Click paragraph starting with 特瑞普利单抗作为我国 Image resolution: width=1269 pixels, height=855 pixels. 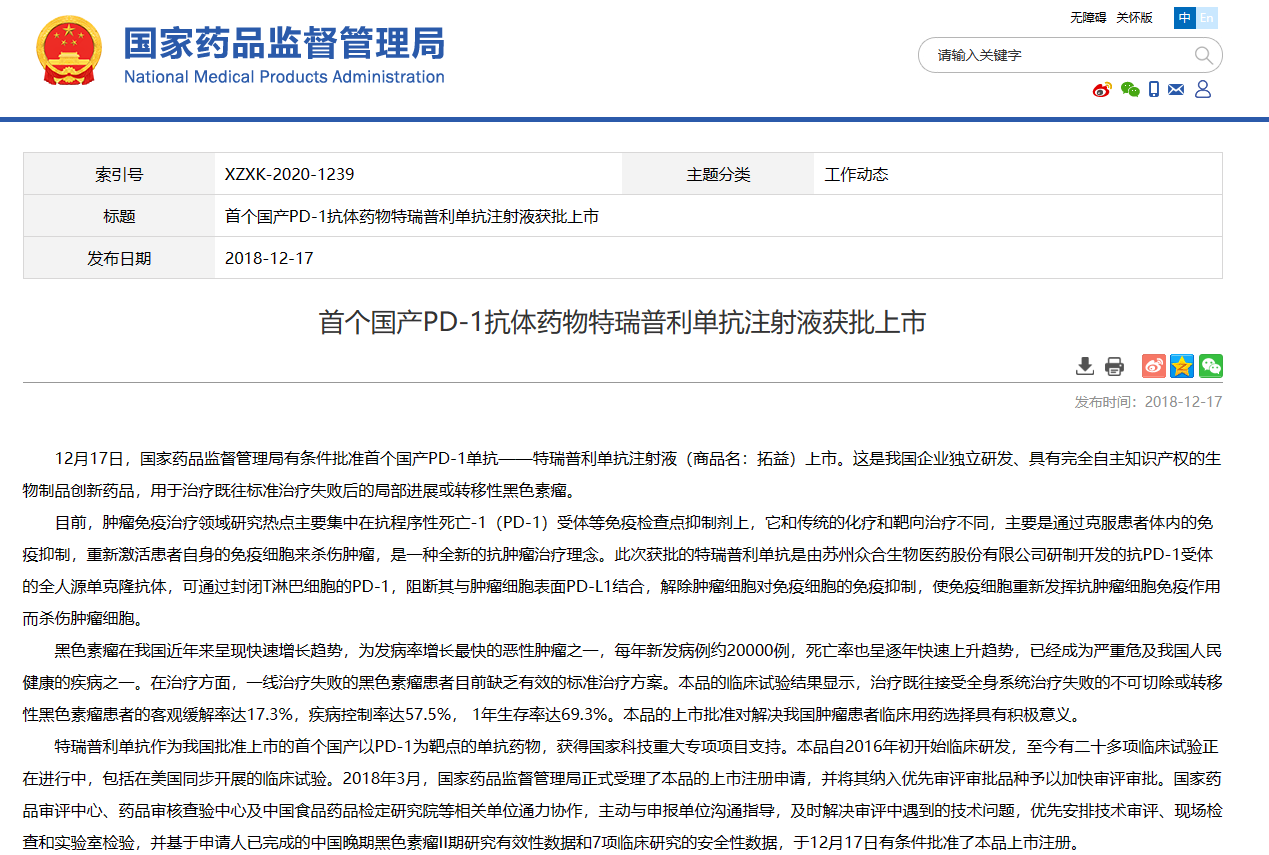click(x=622, y=794)
